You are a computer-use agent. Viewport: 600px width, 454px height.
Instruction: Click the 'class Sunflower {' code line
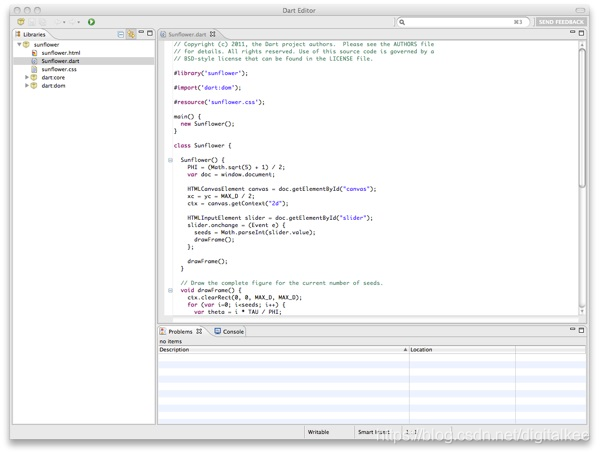coord(202,145)
